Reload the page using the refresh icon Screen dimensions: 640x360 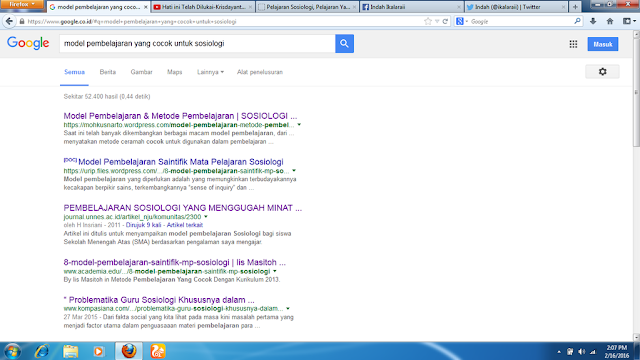tap(445, 22)
